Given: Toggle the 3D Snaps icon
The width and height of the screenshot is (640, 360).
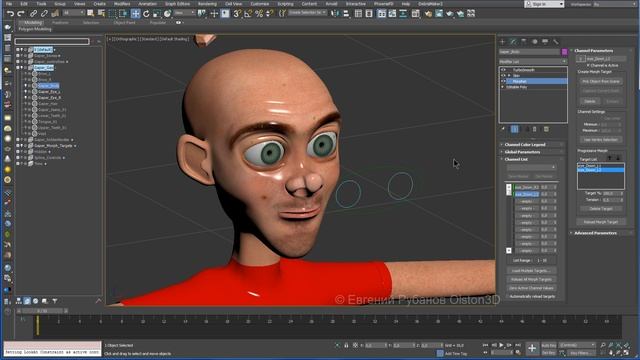Looking at the screenshot, I should point(237,13).
